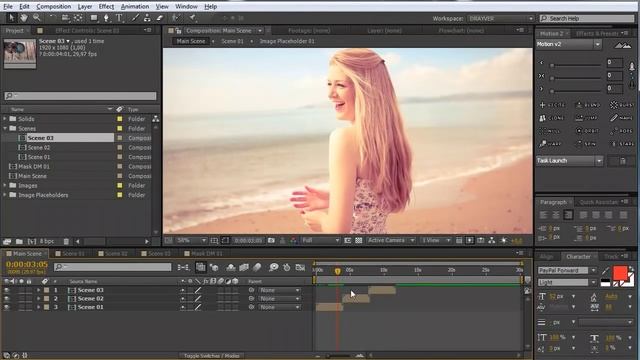The height and width of the screenshot is (360, 640).
Task: Click Toggle Switches / Modes button
Action: pyautogui.click(x=211, y=356)
